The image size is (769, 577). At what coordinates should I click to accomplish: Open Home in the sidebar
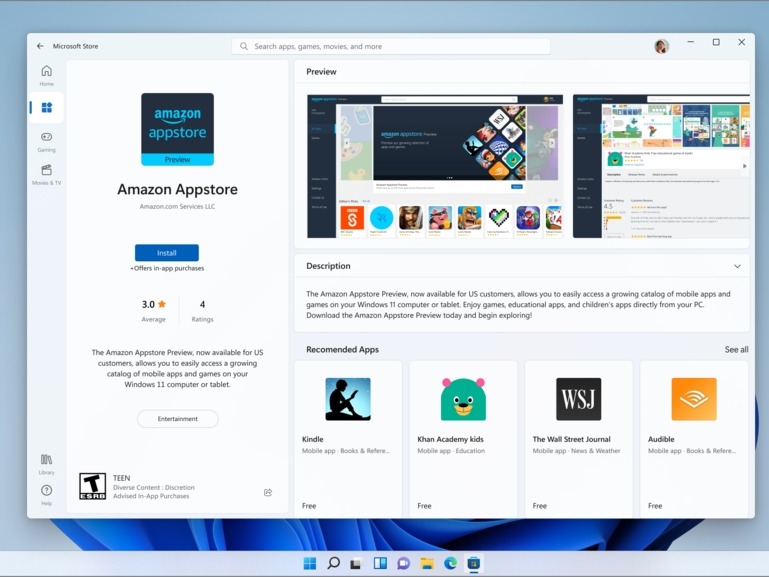47,75
